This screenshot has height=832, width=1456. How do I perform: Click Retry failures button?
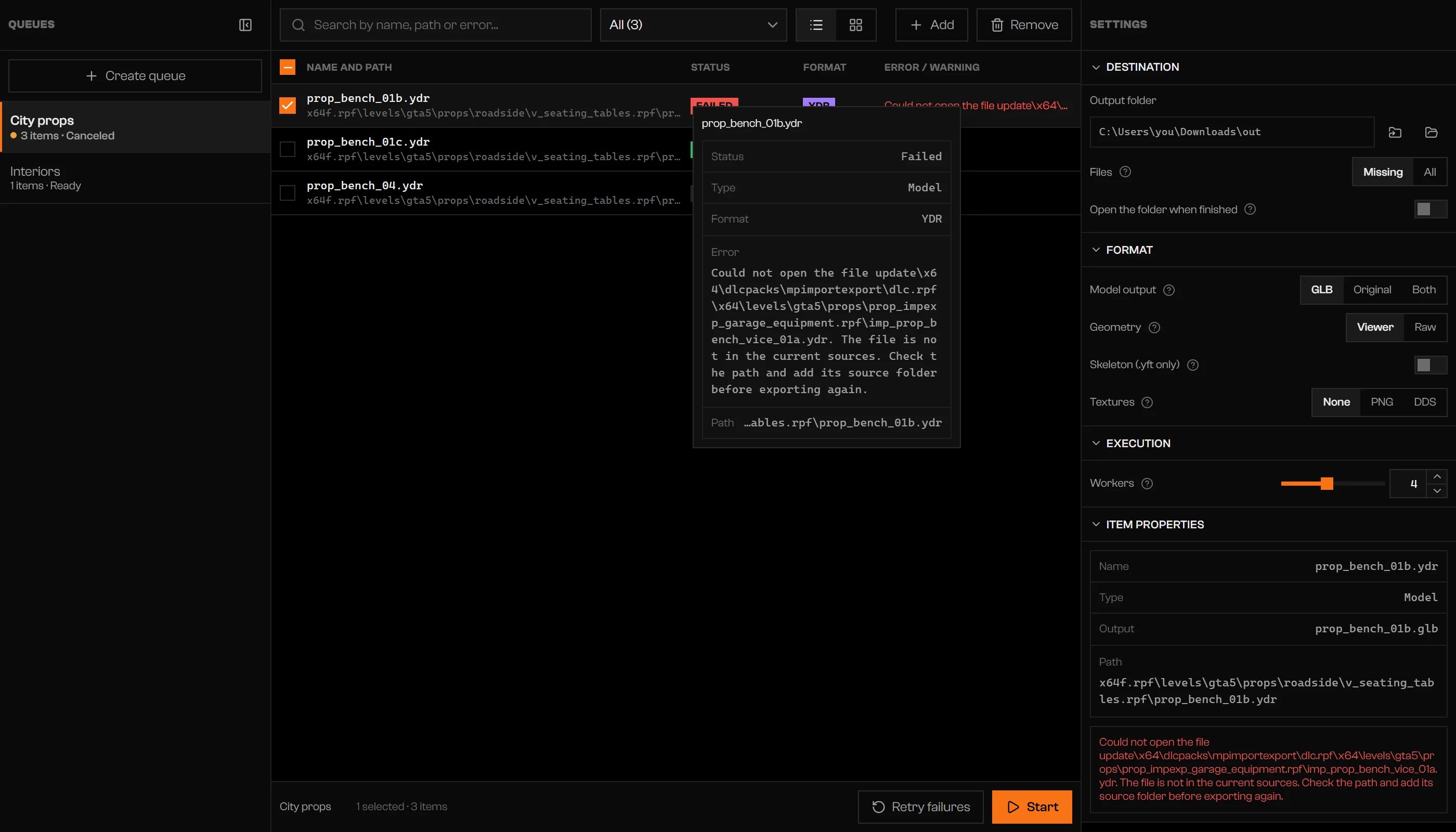920,807
